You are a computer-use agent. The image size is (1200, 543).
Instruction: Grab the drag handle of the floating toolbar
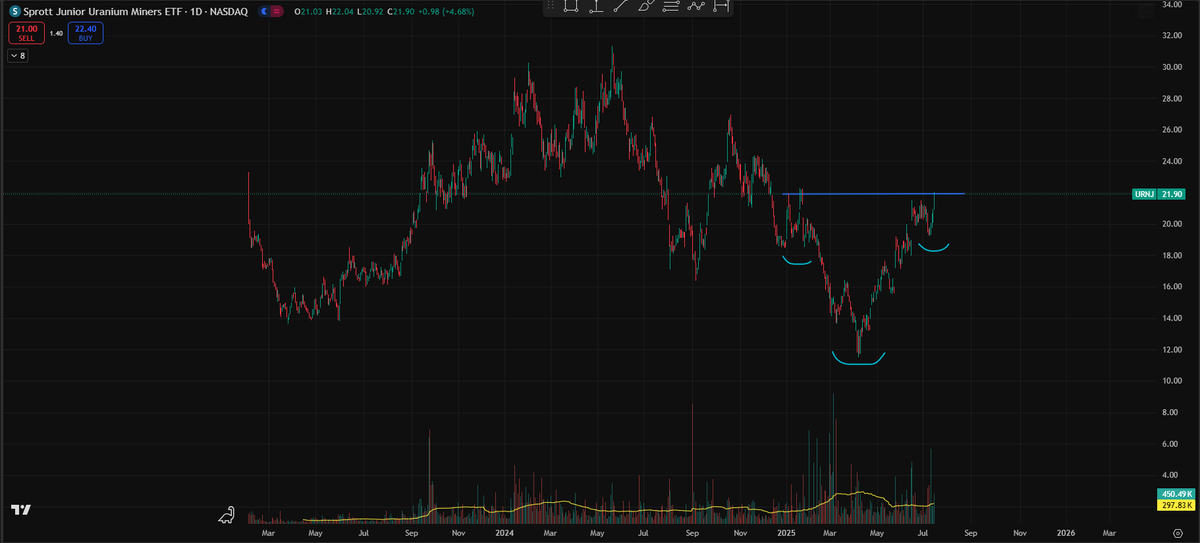click(x=552, y=5)
